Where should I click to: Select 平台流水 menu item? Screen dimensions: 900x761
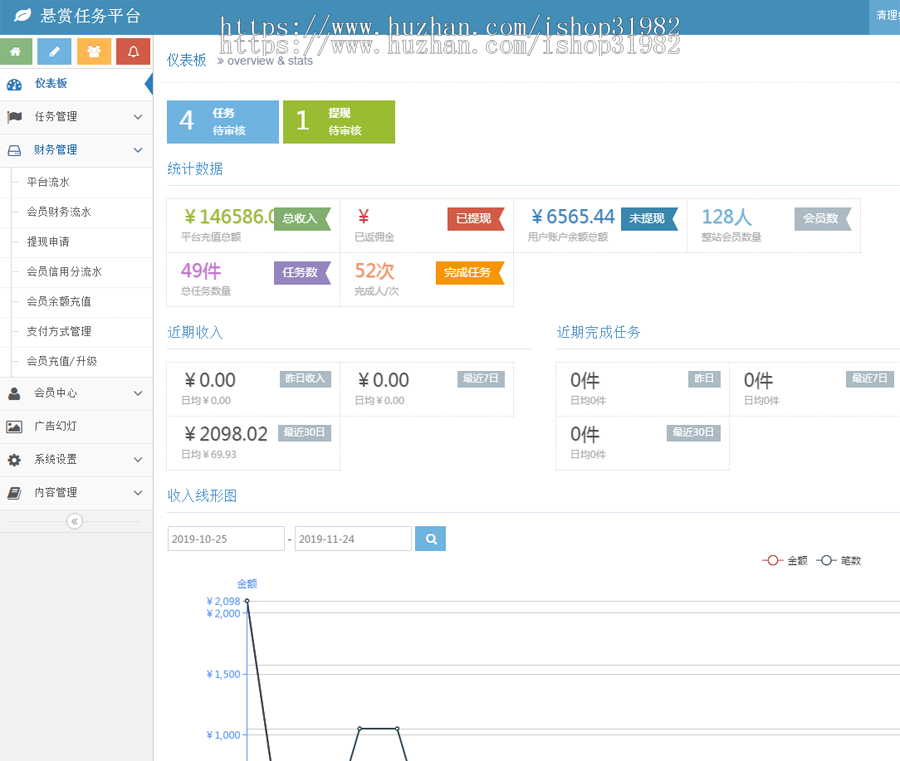pos(48,183)
